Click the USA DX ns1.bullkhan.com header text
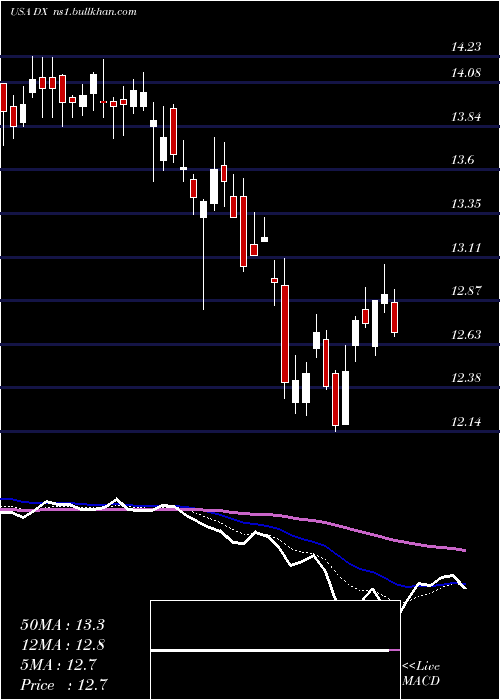This screenshot has height=700, width=500. tap(74, 12)
